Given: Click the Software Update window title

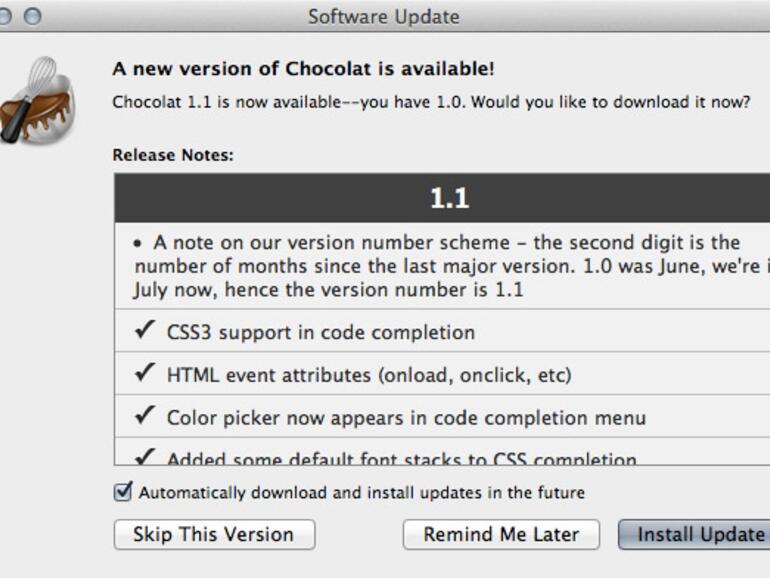Looking at the screenshot, I should (384, 16).
